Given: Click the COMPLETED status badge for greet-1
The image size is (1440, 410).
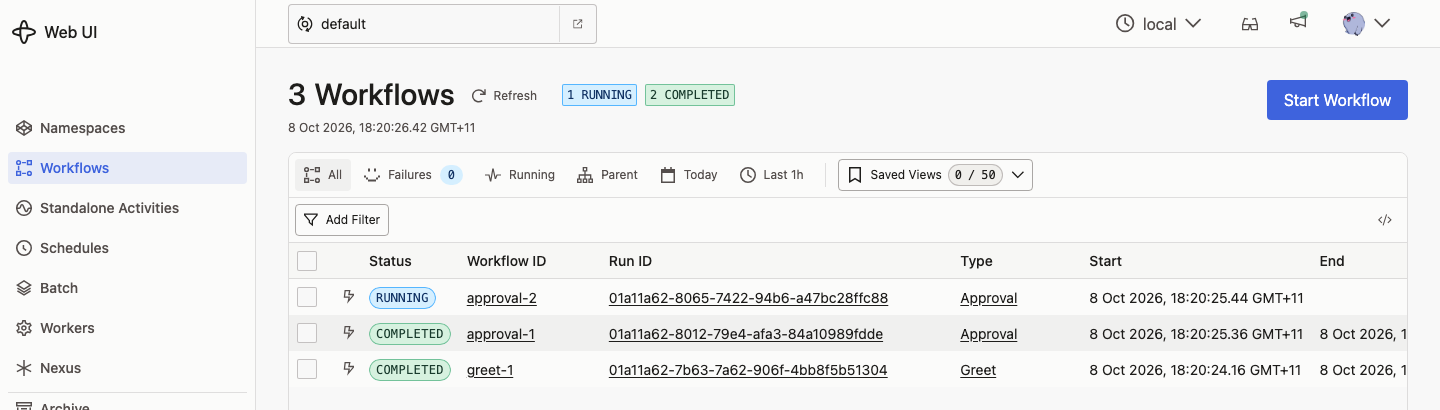Looking at the screenshot, I should (x=410, y=370).
